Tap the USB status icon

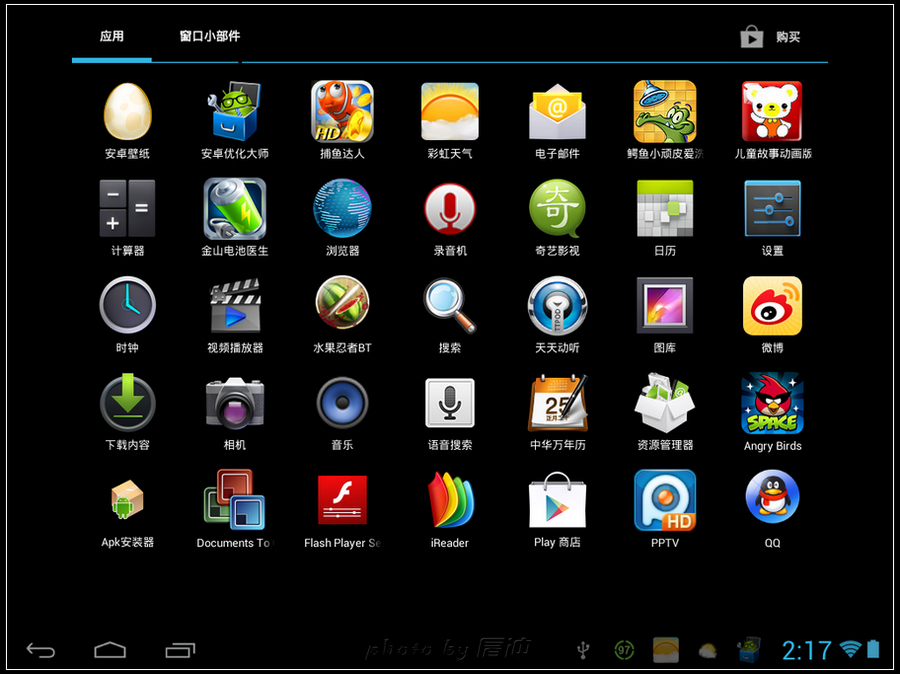583,650
